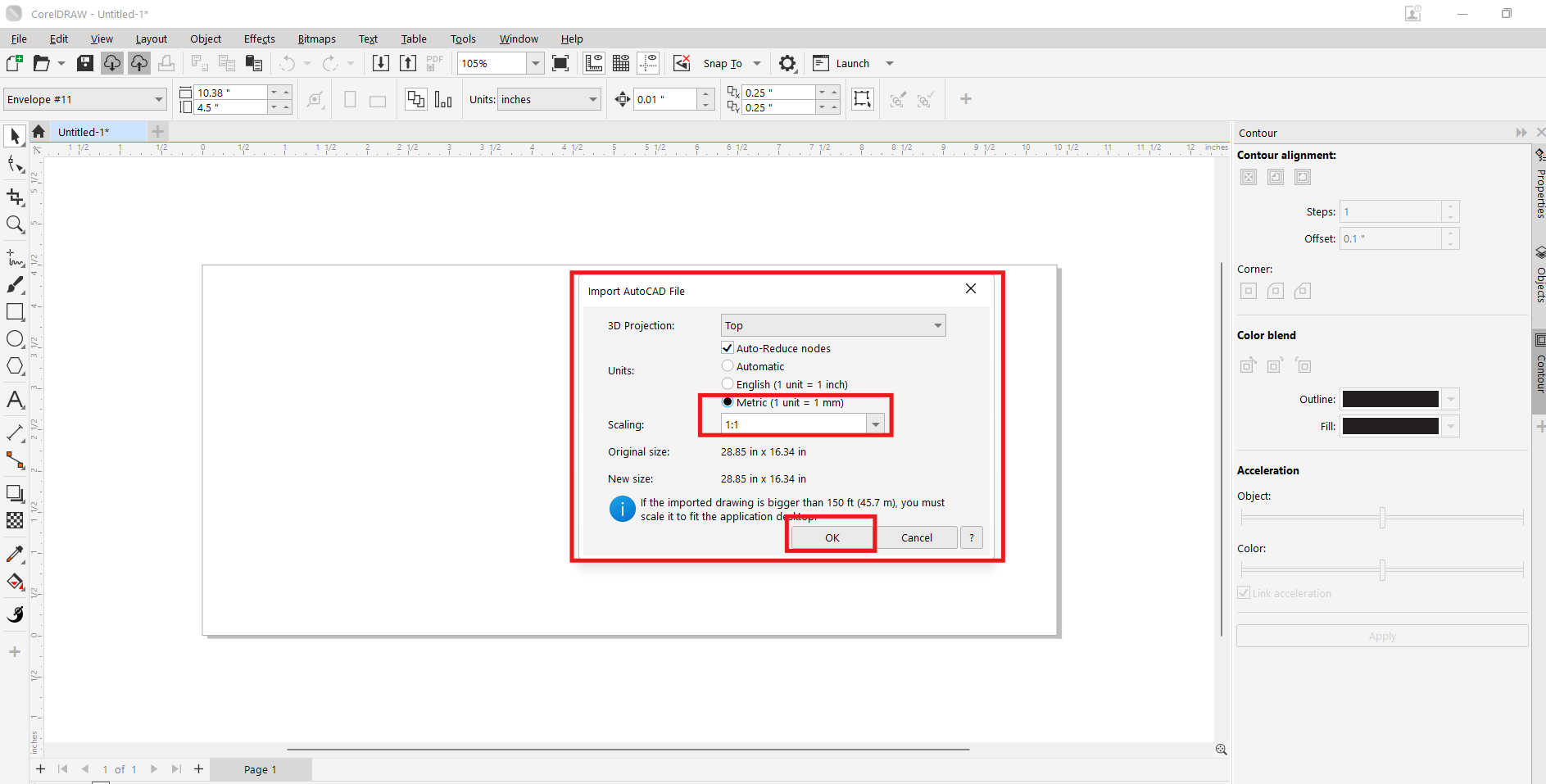Image resolution: width=1546 pixels, height=784 pixels.
Task: Open the Outline color dropdown
Action: click(1451, 399)
